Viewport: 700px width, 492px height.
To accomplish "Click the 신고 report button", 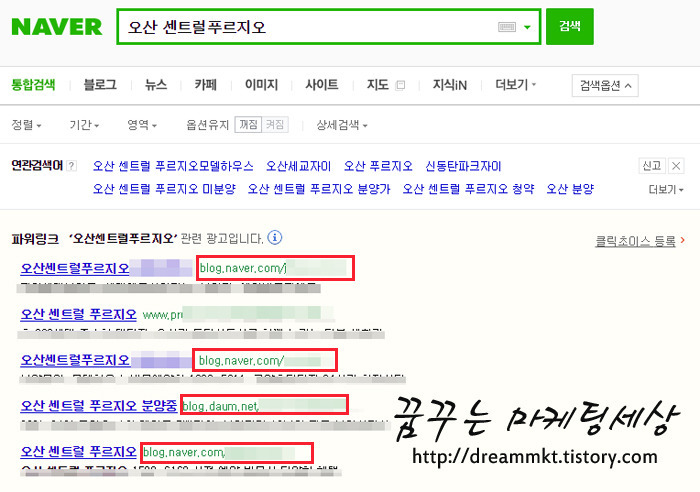I will [x=652, y=166].
